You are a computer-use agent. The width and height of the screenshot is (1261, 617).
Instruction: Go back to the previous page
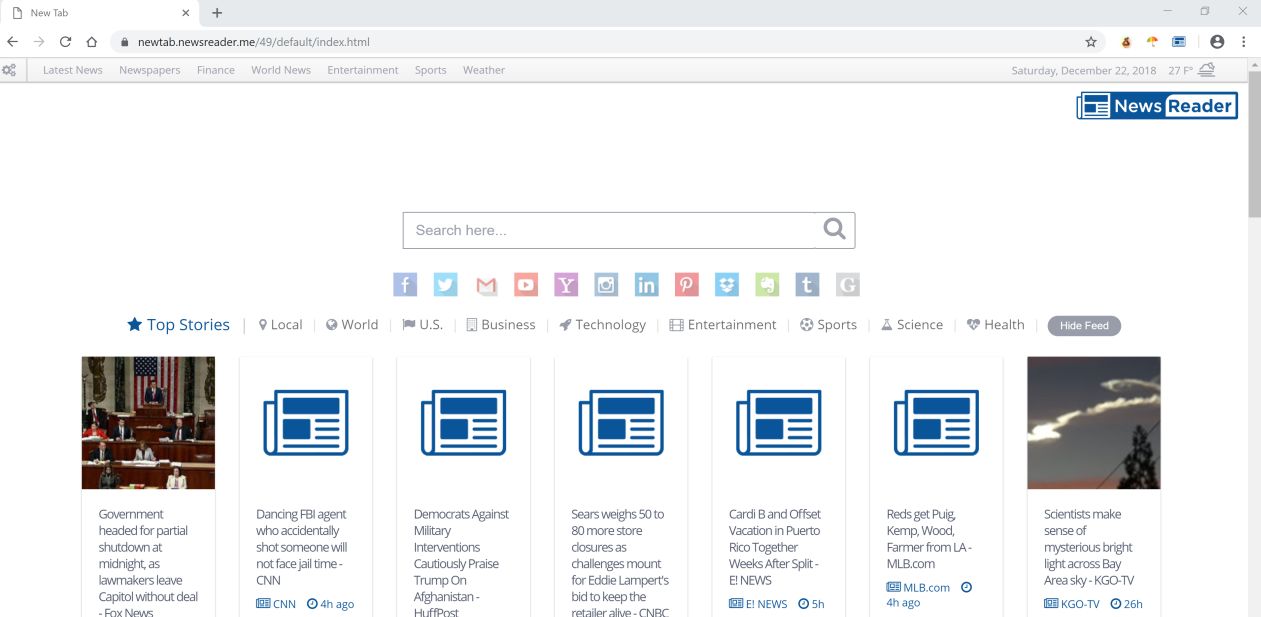12,42
